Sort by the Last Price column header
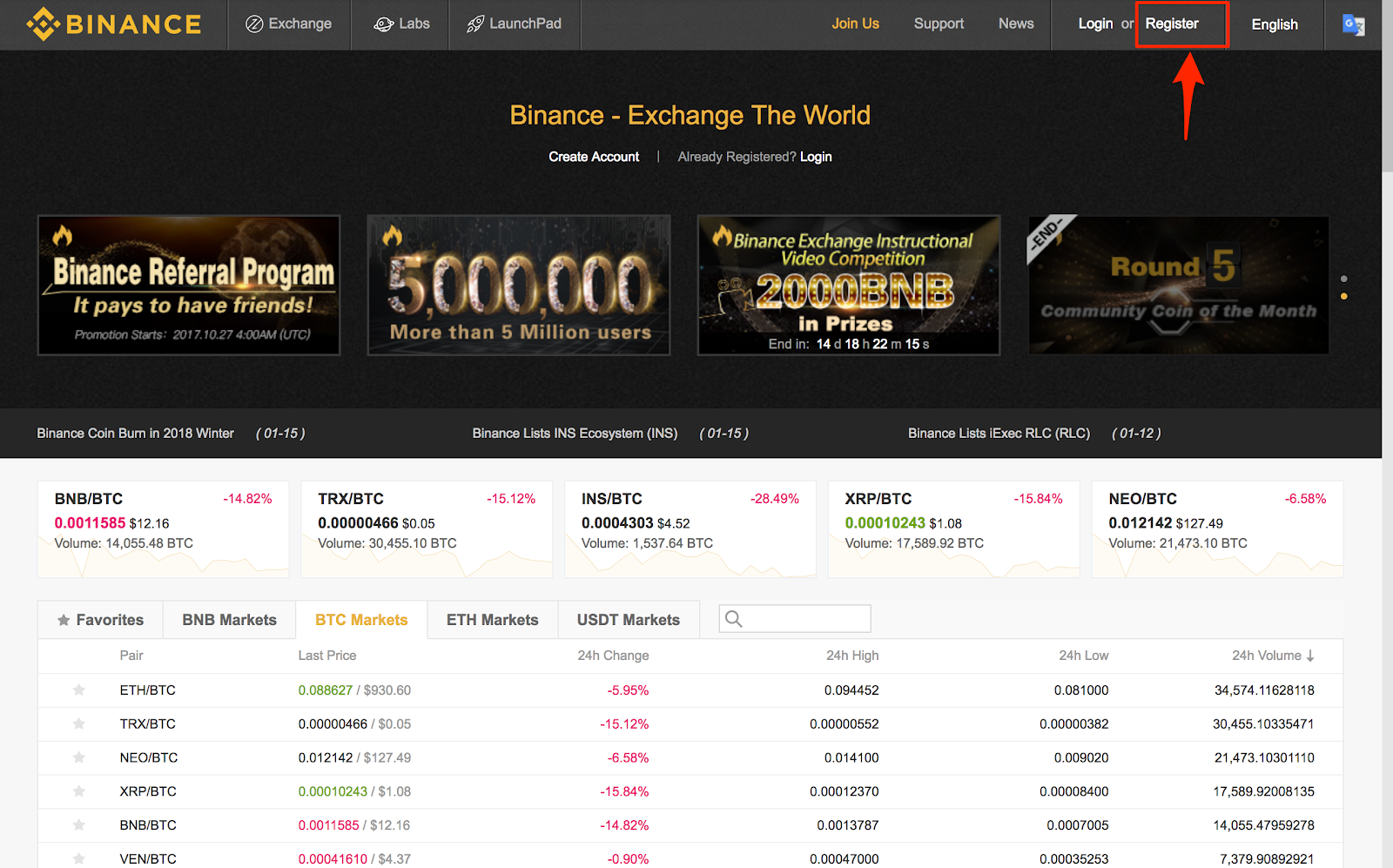 tap(327, 656)
